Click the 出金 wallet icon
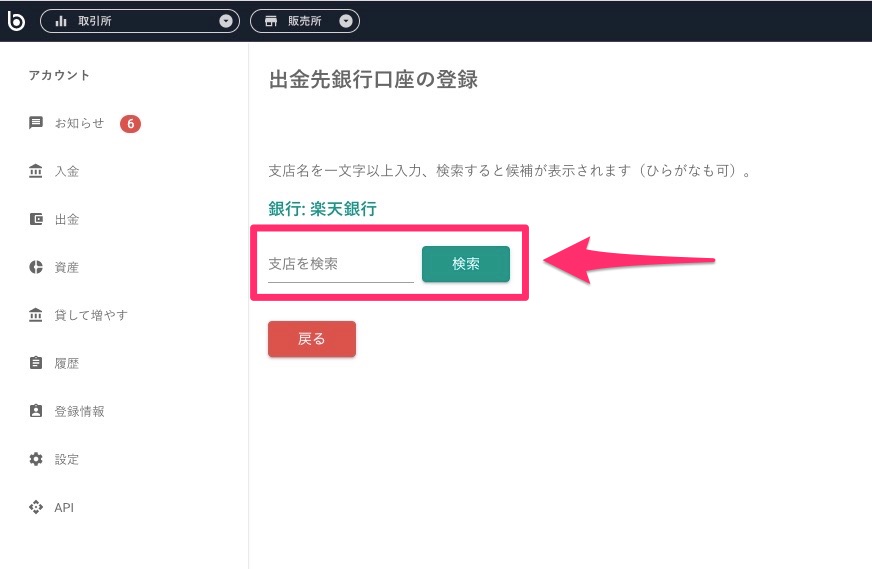The image size is (872, 569). pyautogui.click(x=36, y=219)
